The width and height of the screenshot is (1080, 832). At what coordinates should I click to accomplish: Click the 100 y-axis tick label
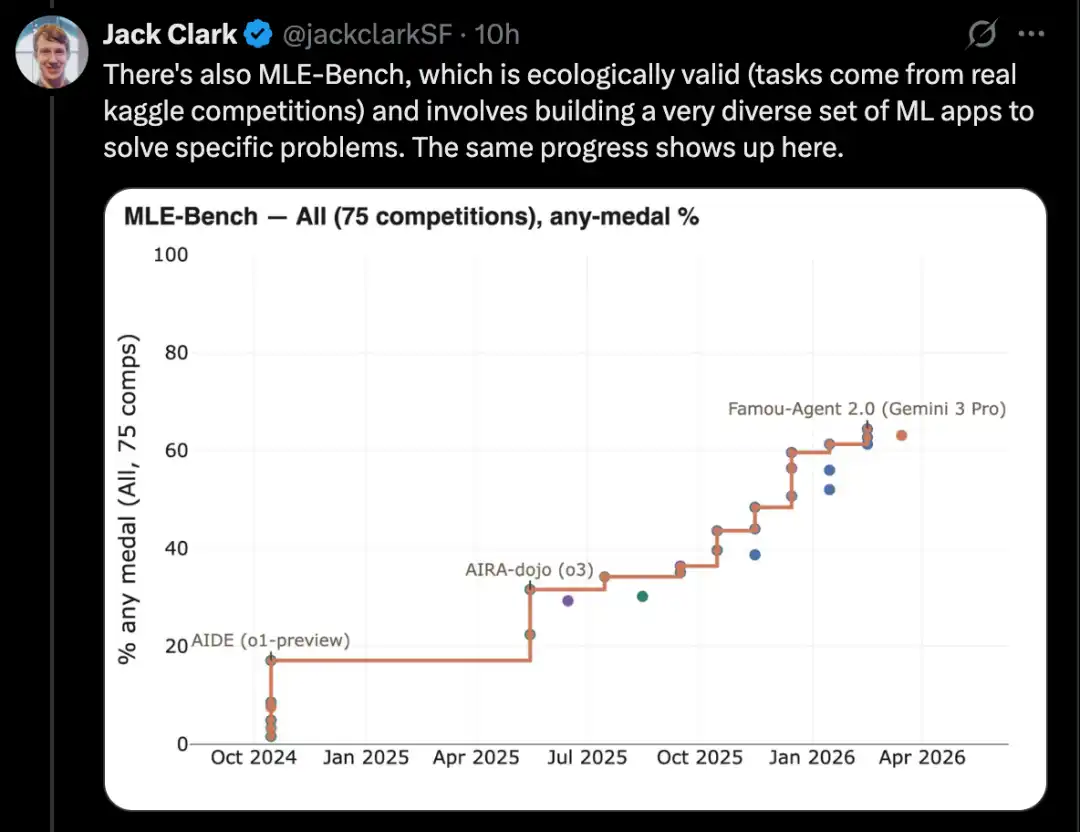click(170, 255)
